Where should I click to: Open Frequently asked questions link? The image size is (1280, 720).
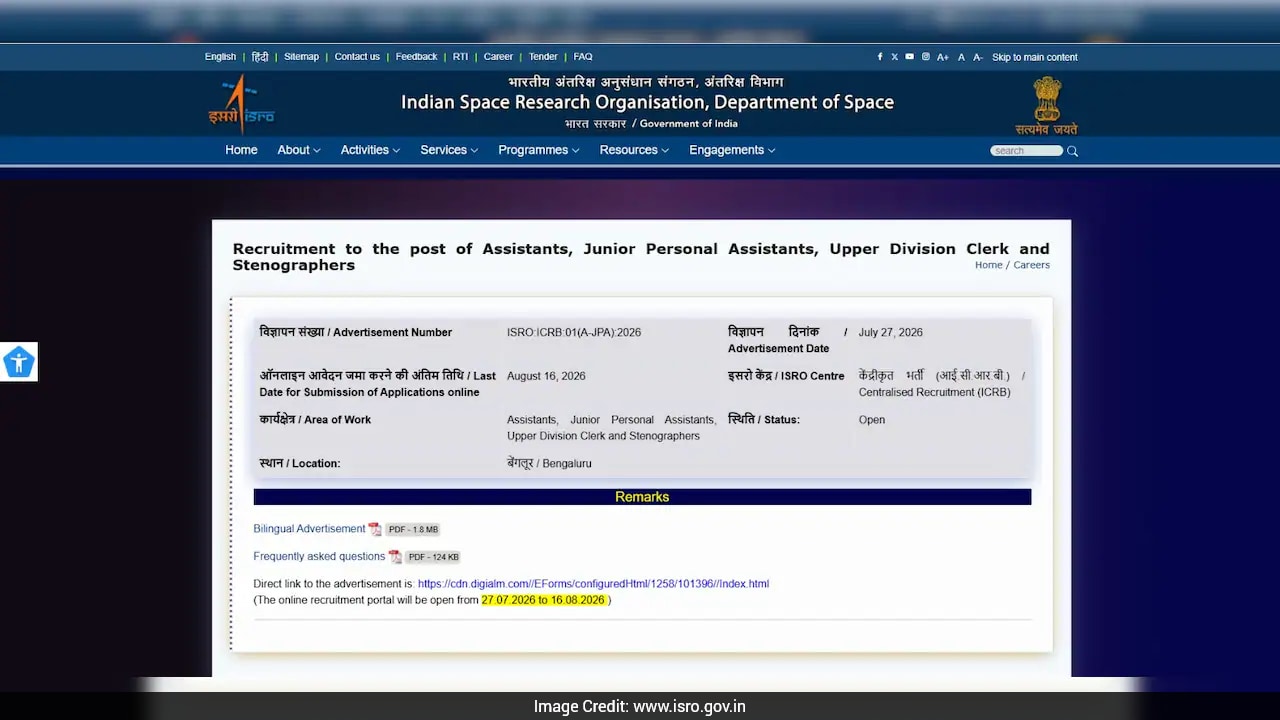click(x=319, y=557)
